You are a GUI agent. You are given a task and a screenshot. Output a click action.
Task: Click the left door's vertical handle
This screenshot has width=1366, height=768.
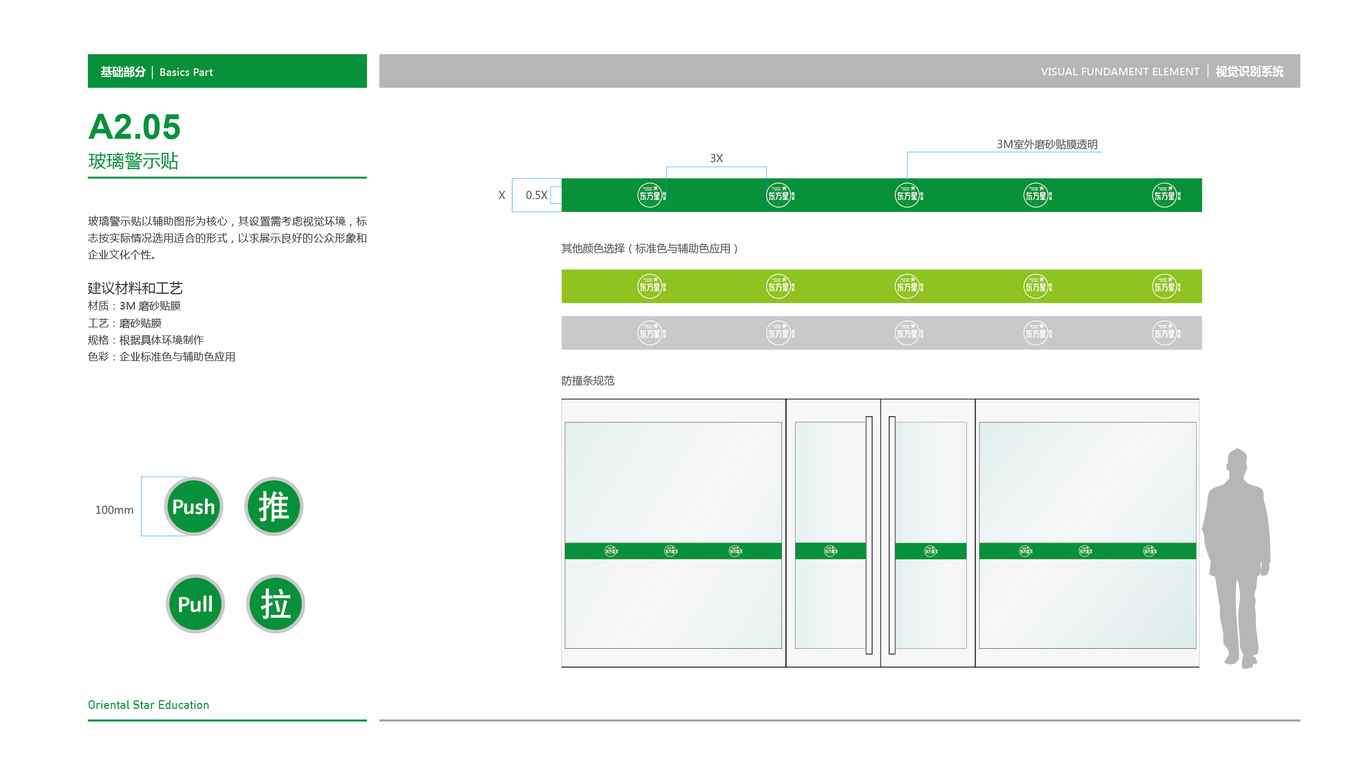point(869,535)
